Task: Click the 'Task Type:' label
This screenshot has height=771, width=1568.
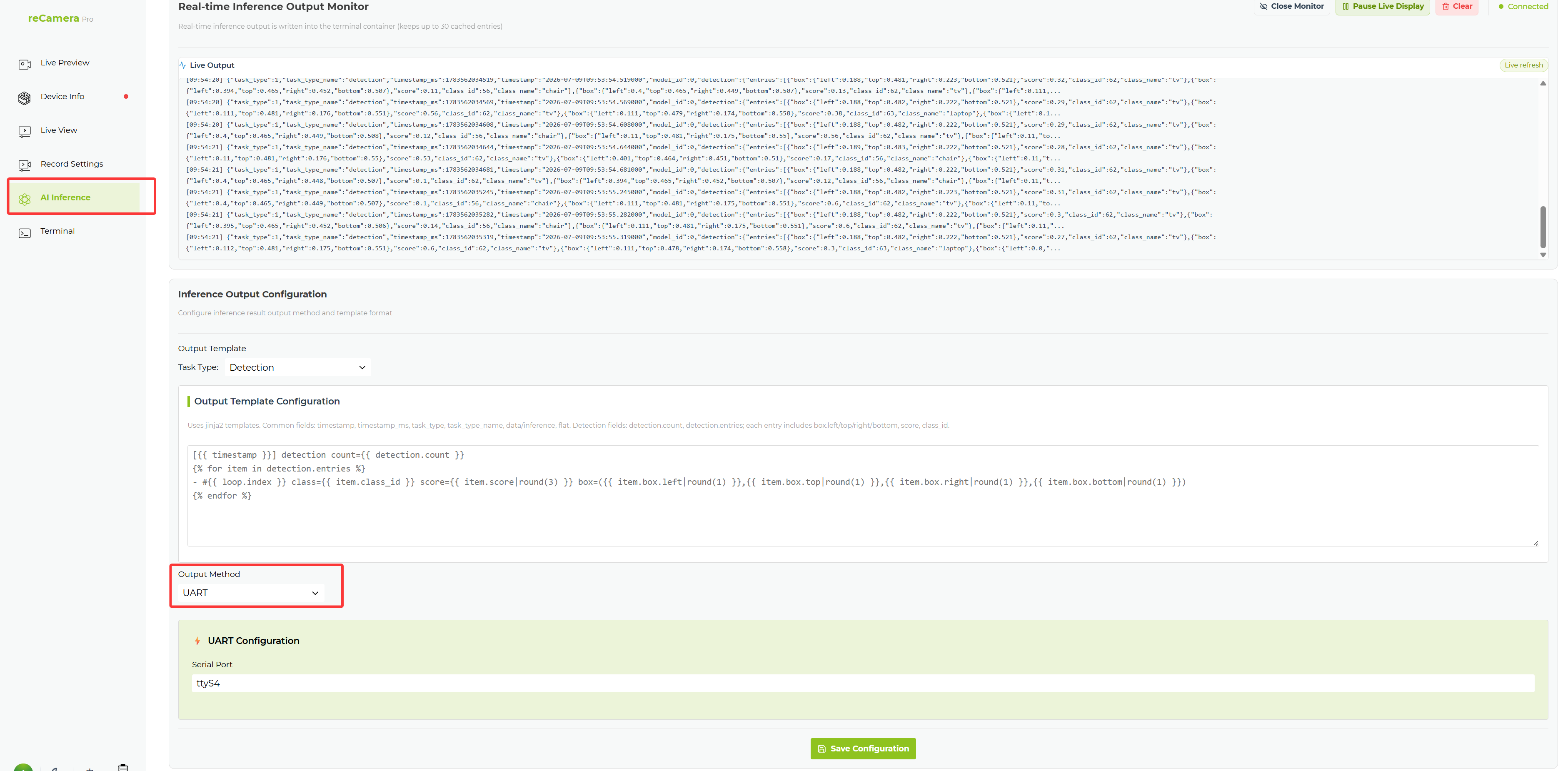Action: [x=198, y=367]
